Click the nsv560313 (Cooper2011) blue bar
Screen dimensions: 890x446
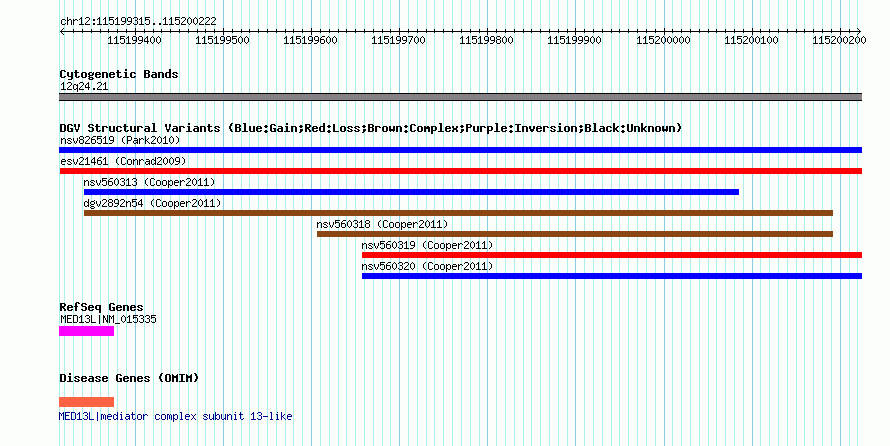coord(412,192)
